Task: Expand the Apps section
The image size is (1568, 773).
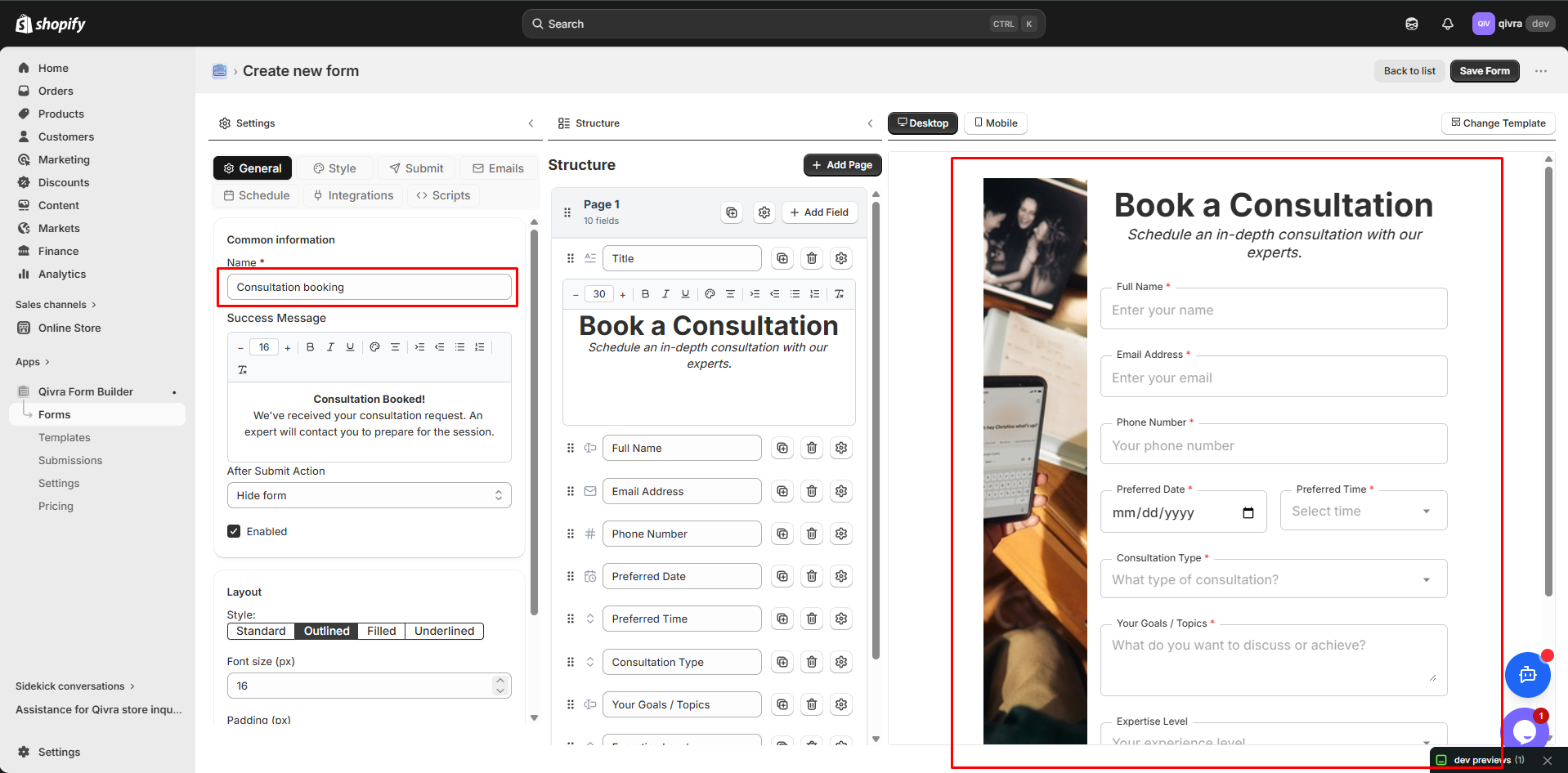Action: click(33, 362)
